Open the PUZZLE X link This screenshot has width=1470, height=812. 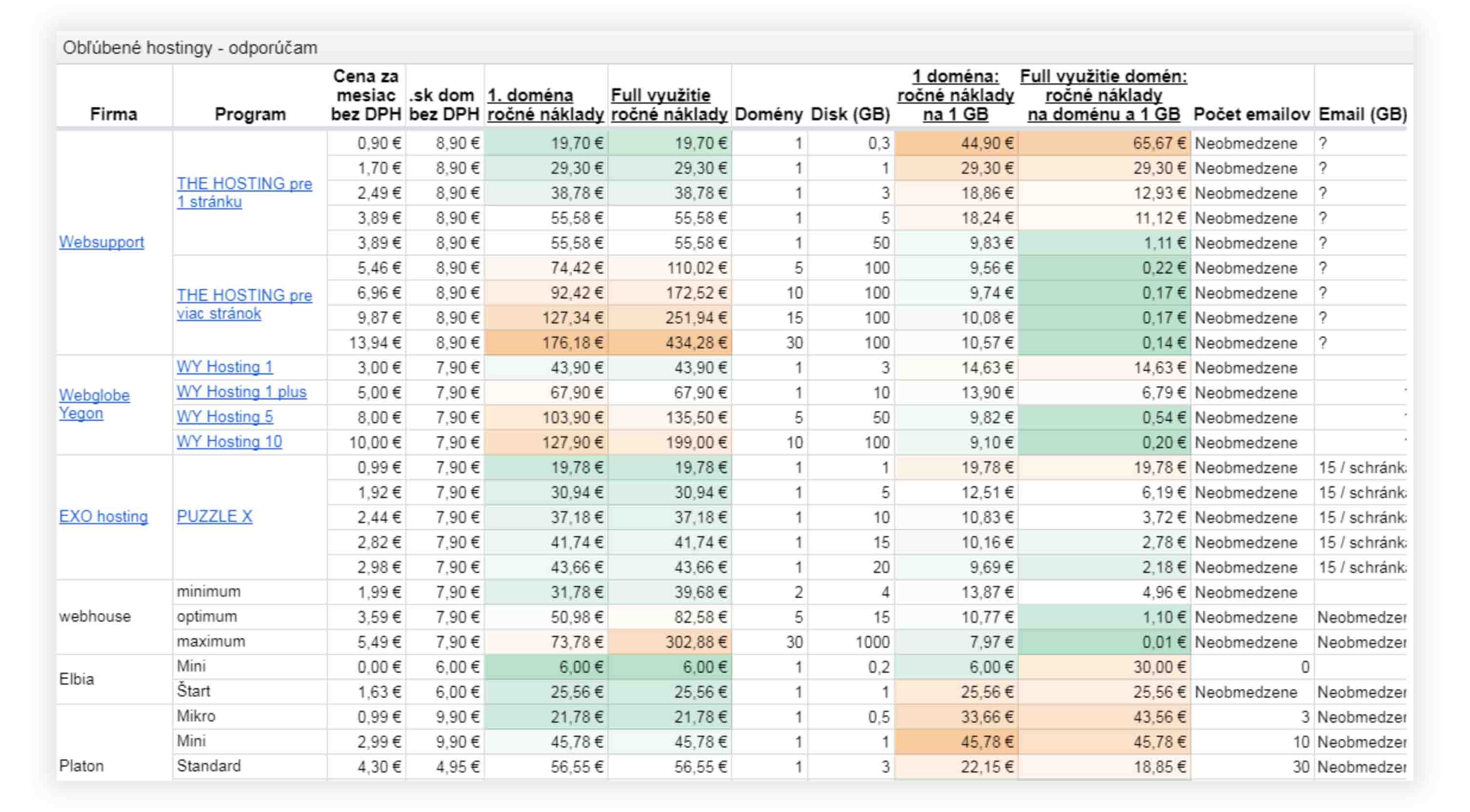(215, 516)
